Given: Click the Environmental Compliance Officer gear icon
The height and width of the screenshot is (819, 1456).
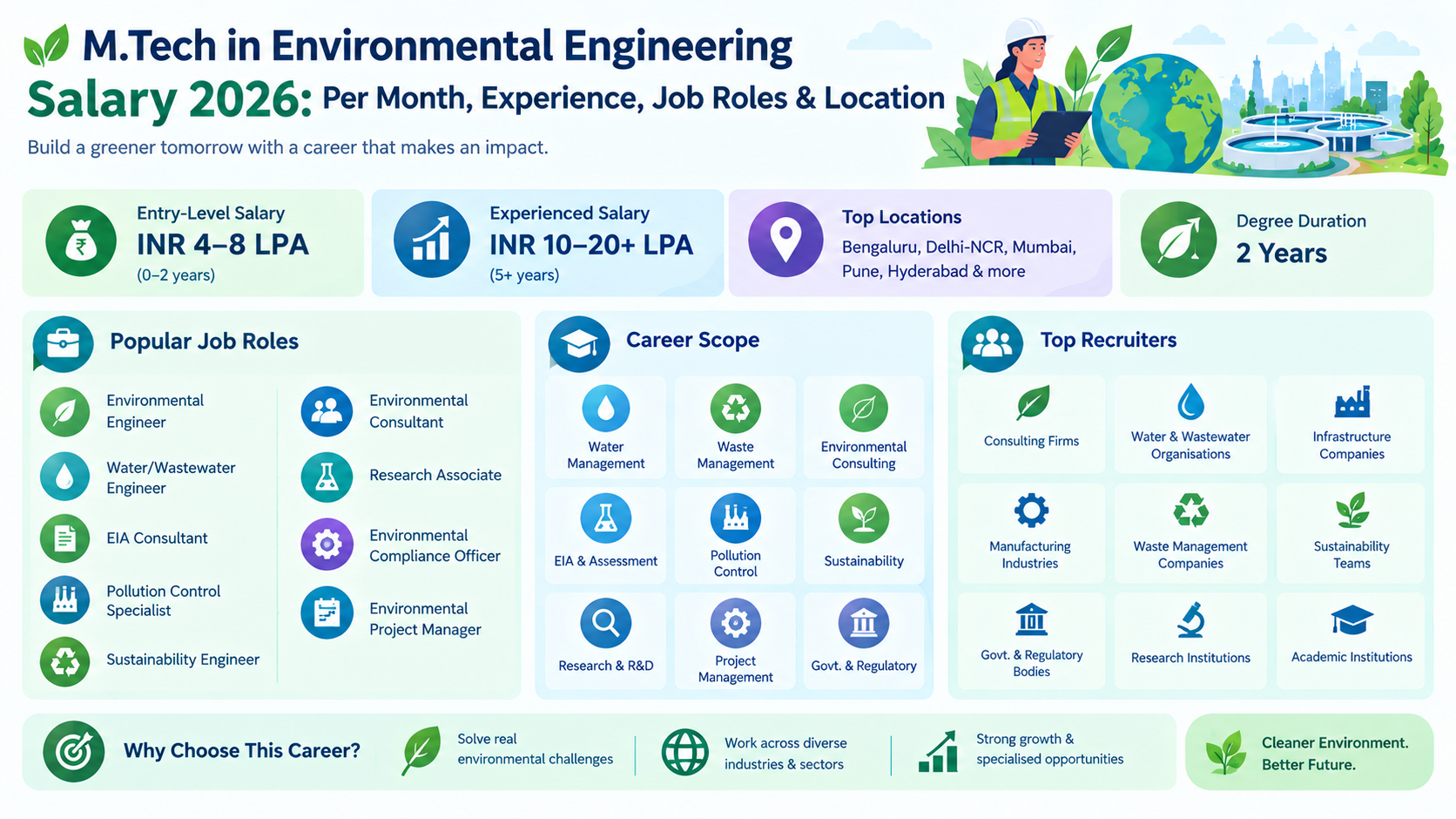Looking at the screenshot, I should [x=327, y=545].
